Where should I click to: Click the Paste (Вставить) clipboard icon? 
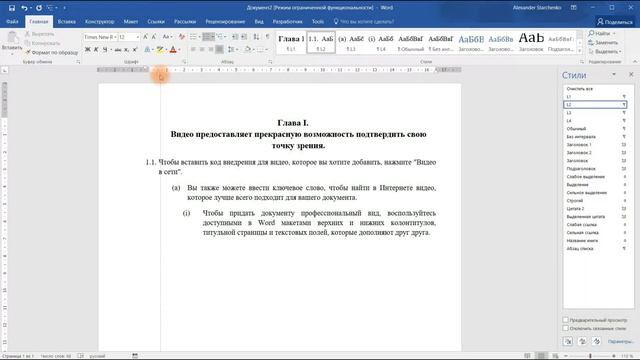pyautogui.click(x=12, y=38)
